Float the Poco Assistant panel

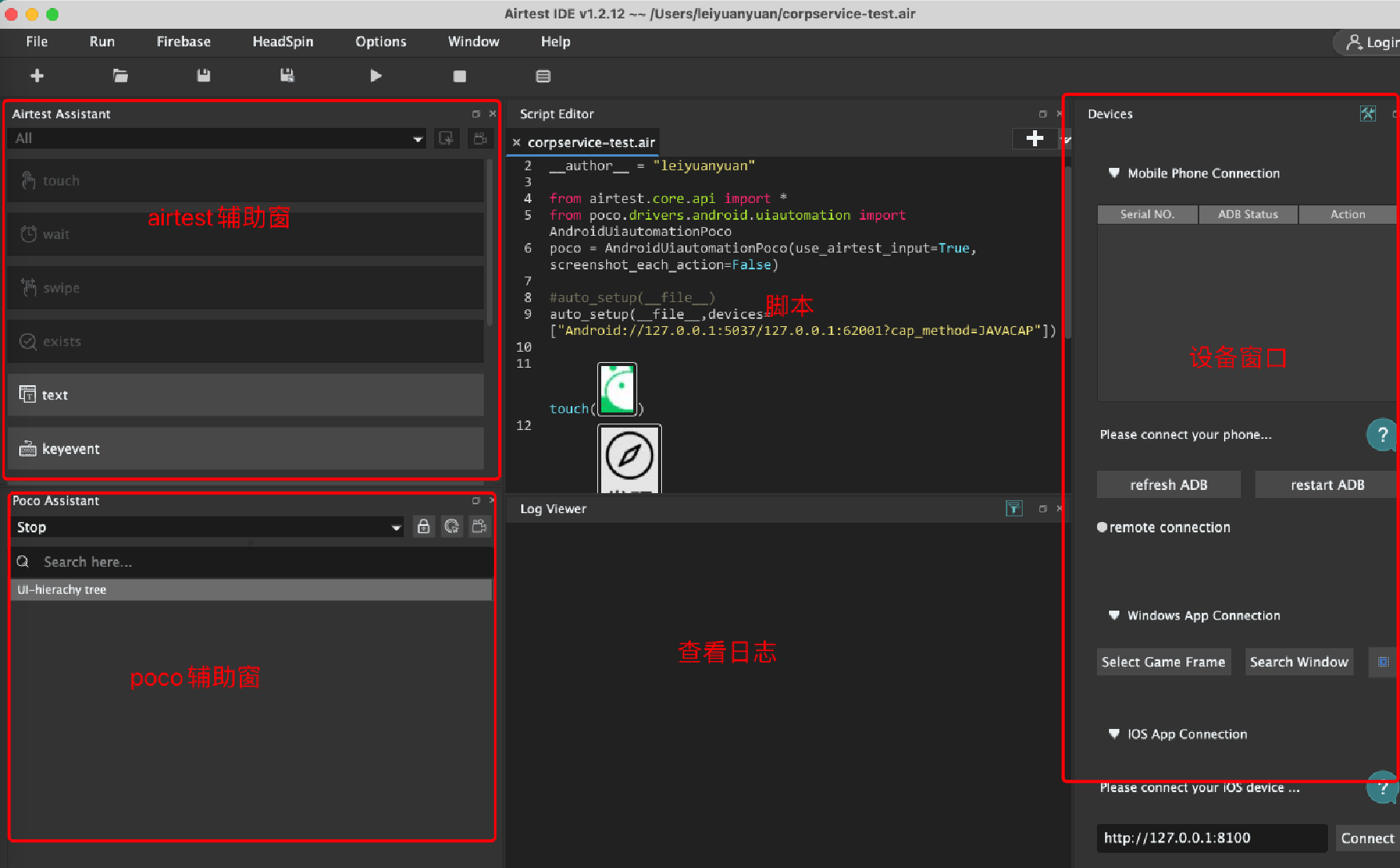tap(476, 501)
